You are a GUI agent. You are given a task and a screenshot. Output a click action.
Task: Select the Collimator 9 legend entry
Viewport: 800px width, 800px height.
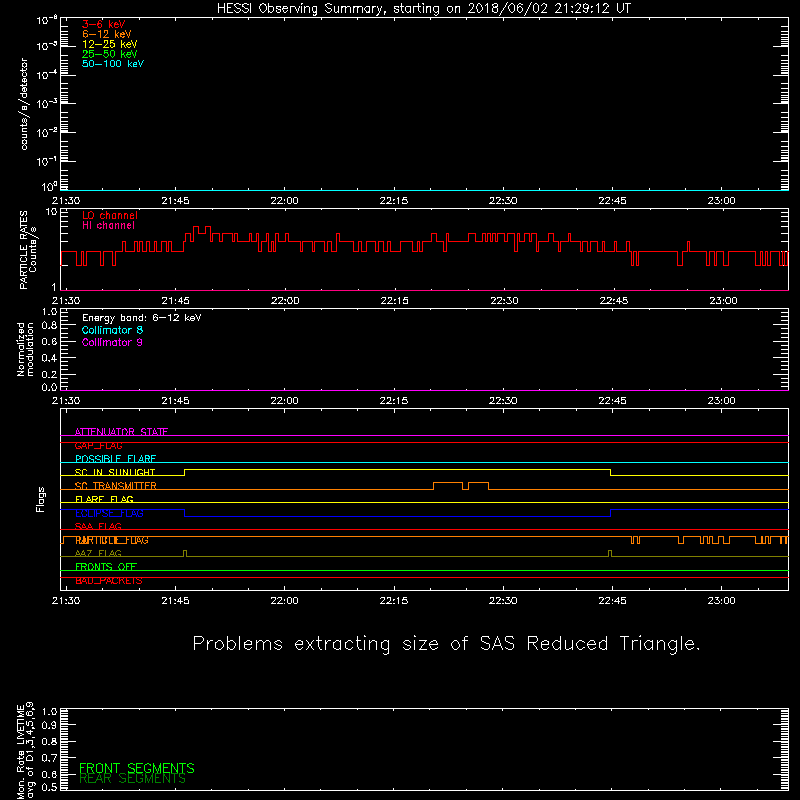(x=112, y=342)
